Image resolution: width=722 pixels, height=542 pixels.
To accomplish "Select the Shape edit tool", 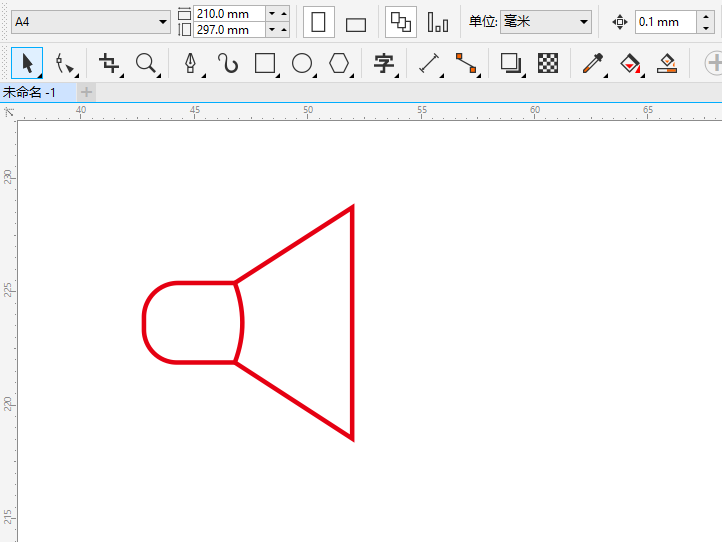I will (x=64, y=64).
